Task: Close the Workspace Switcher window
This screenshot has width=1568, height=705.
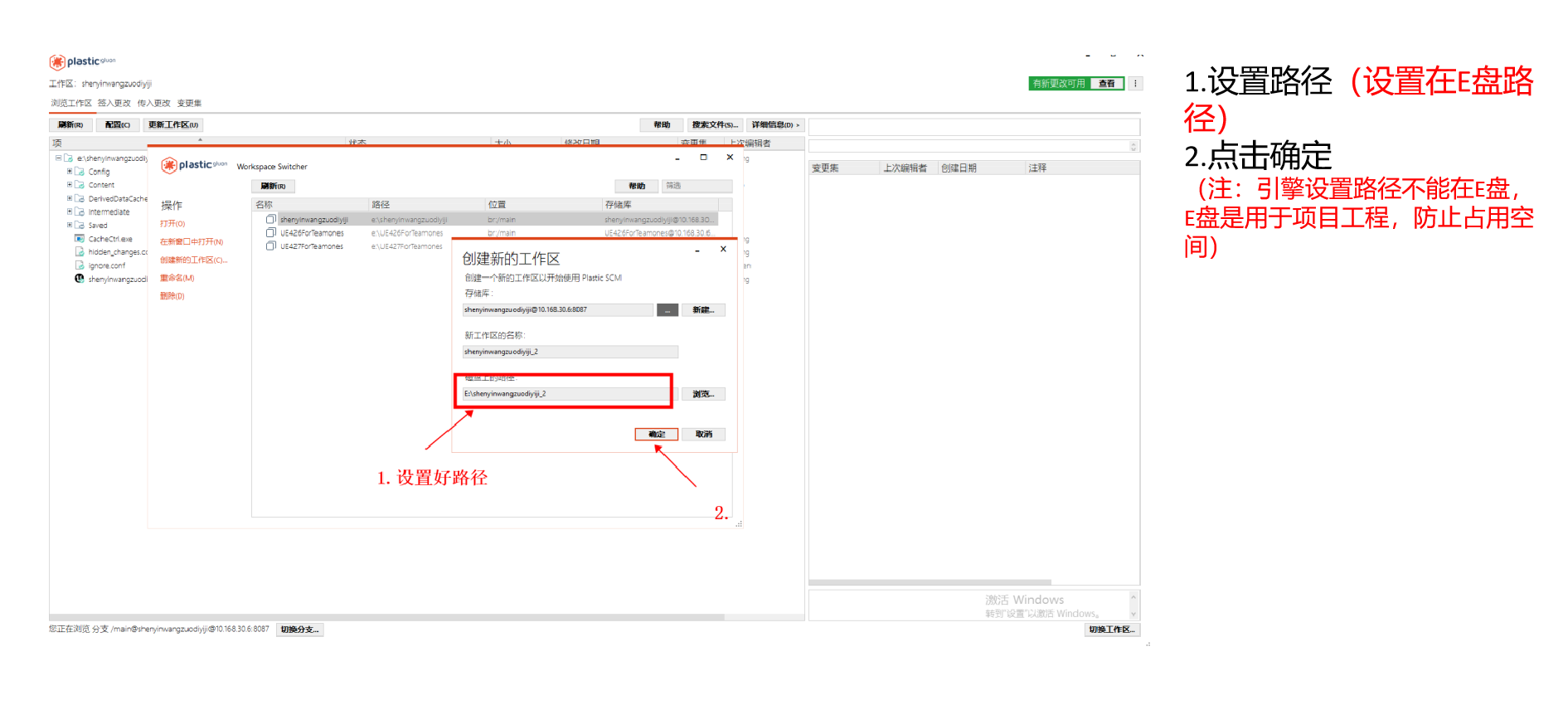Action: (730, 157)
